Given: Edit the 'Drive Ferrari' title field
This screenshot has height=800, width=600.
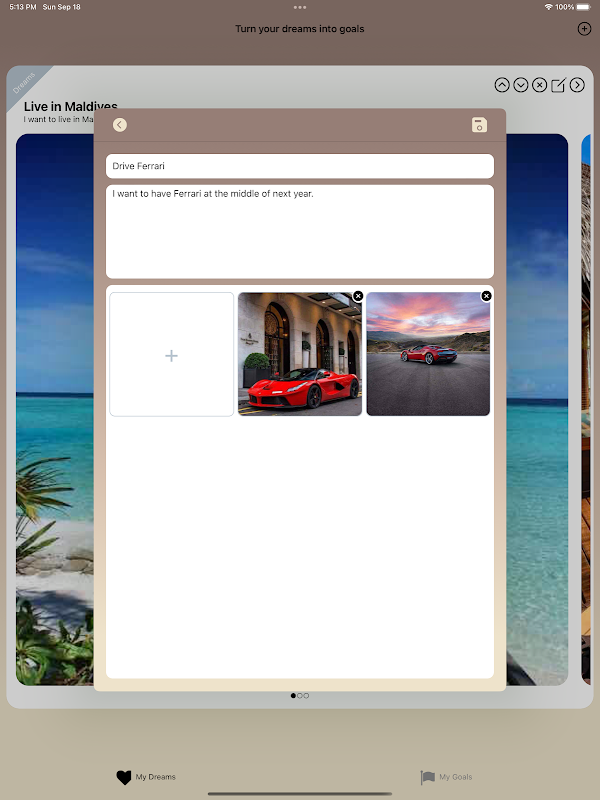Looking at the screenshot, I should 300,166.
